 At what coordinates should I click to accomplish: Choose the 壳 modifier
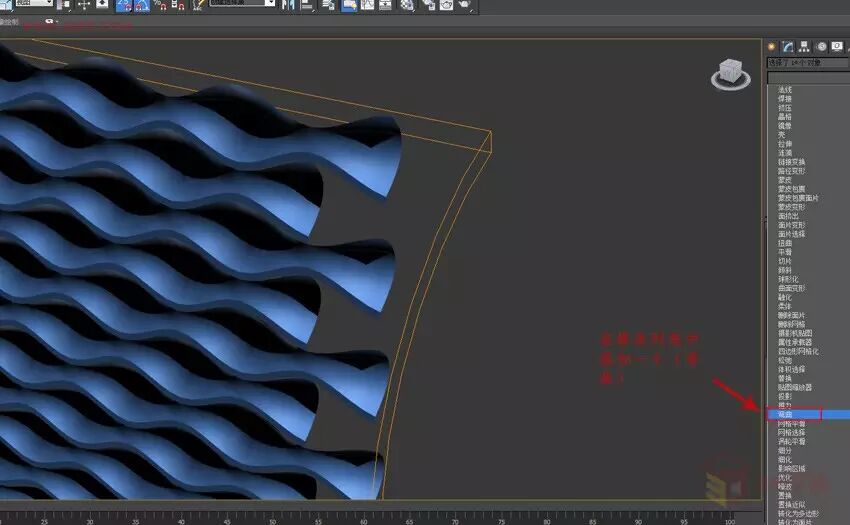[x=782, y=135]
